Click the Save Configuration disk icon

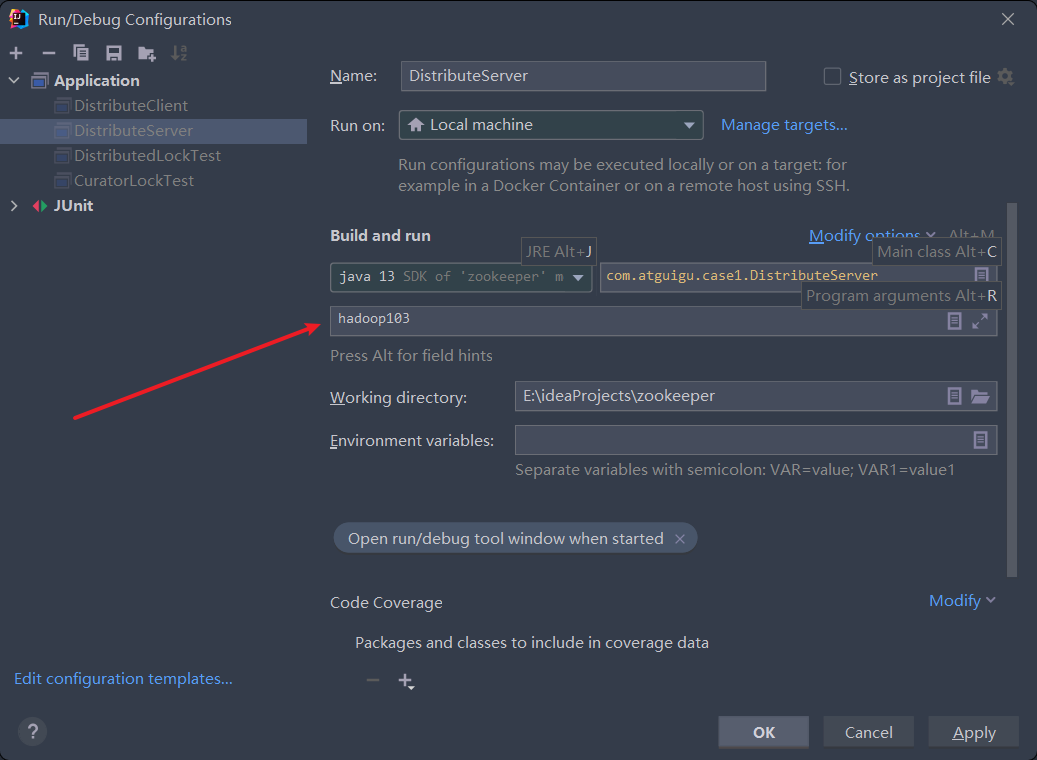[114, 53]
